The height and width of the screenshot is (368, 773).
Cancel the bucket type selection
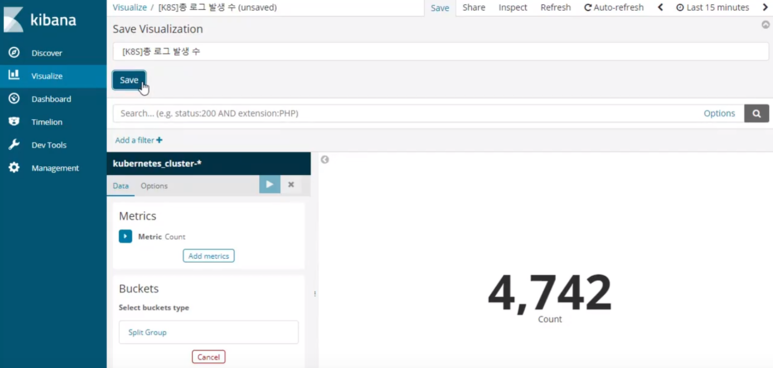(209, 357)
